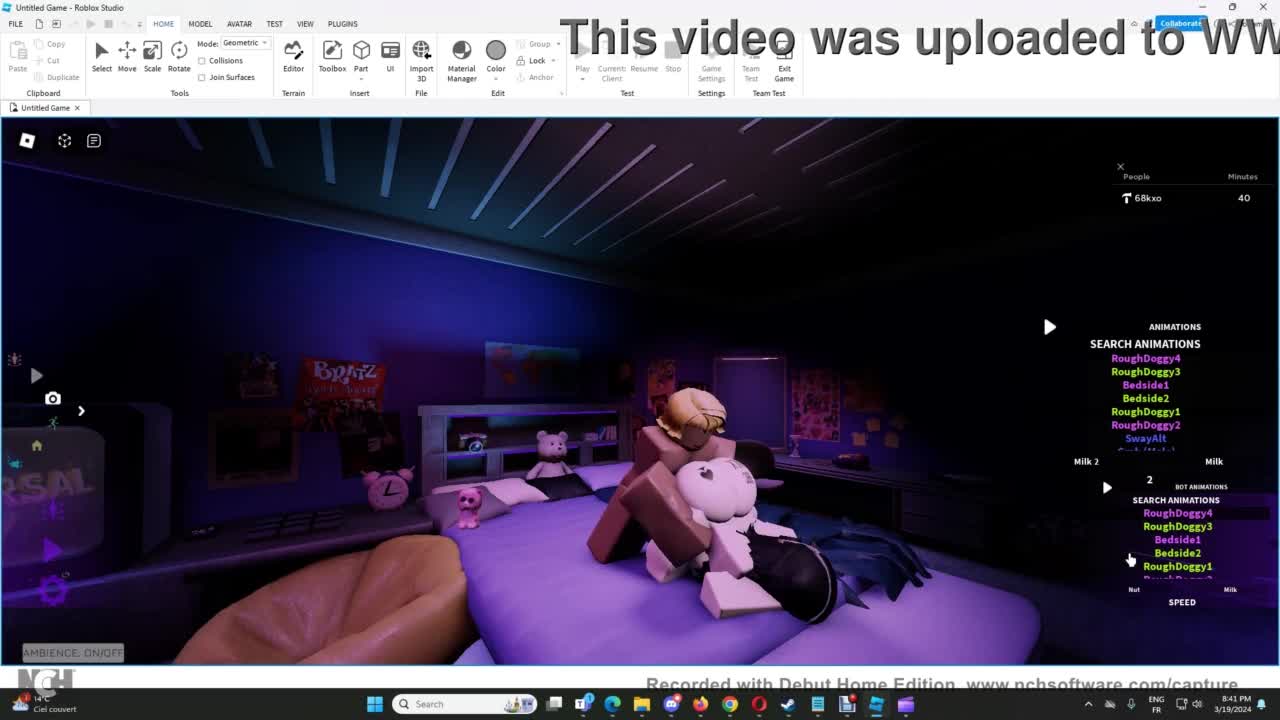Toggle the Ambience ON/OFF button
The width and height of the screenshot is (1280, 720).
(x=73, y=653)
